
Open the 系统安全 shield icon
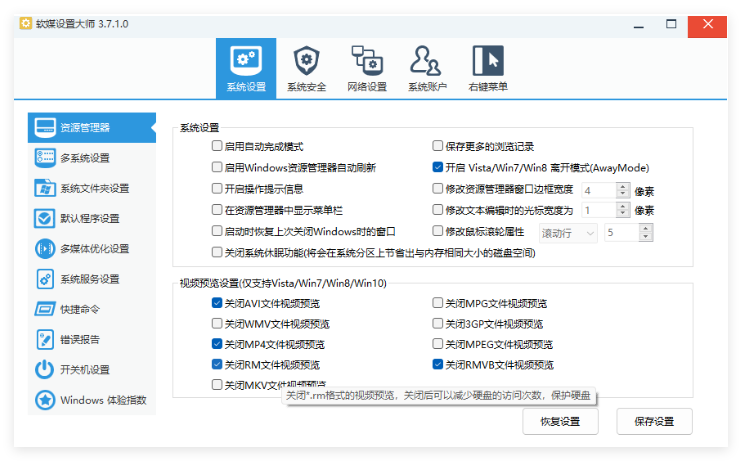pyautogui.click(x=306, y=61)
